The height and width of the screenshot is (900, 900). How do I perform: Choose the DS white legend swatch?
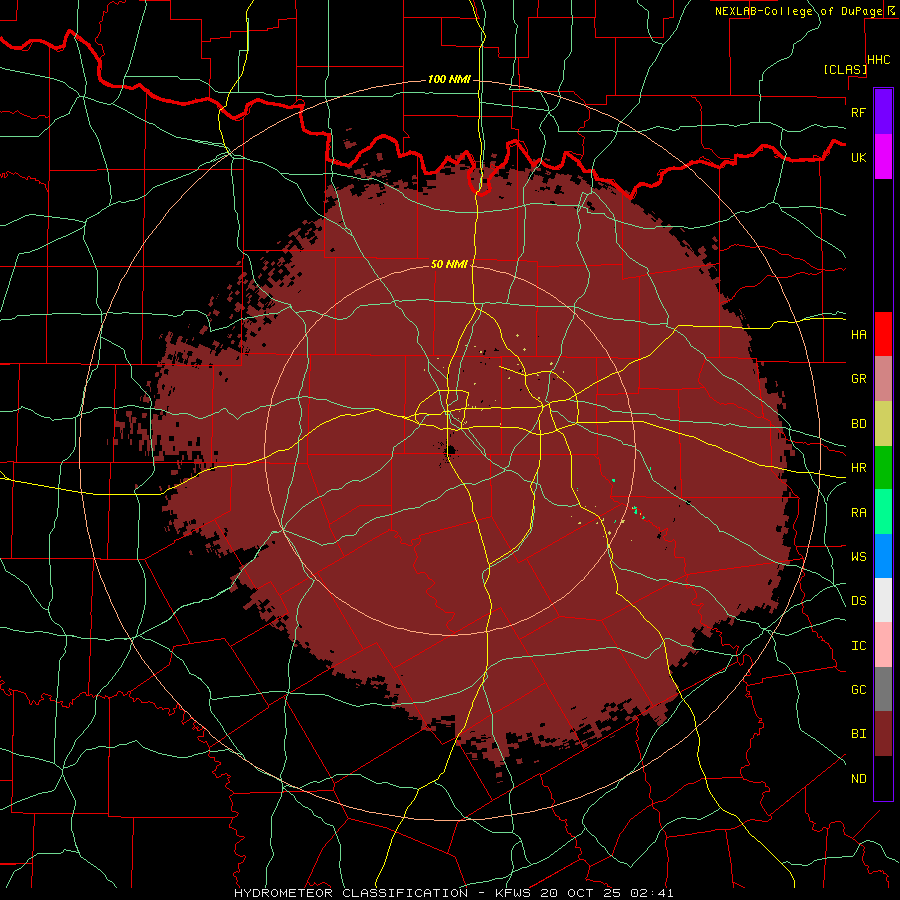coord(883,600)
